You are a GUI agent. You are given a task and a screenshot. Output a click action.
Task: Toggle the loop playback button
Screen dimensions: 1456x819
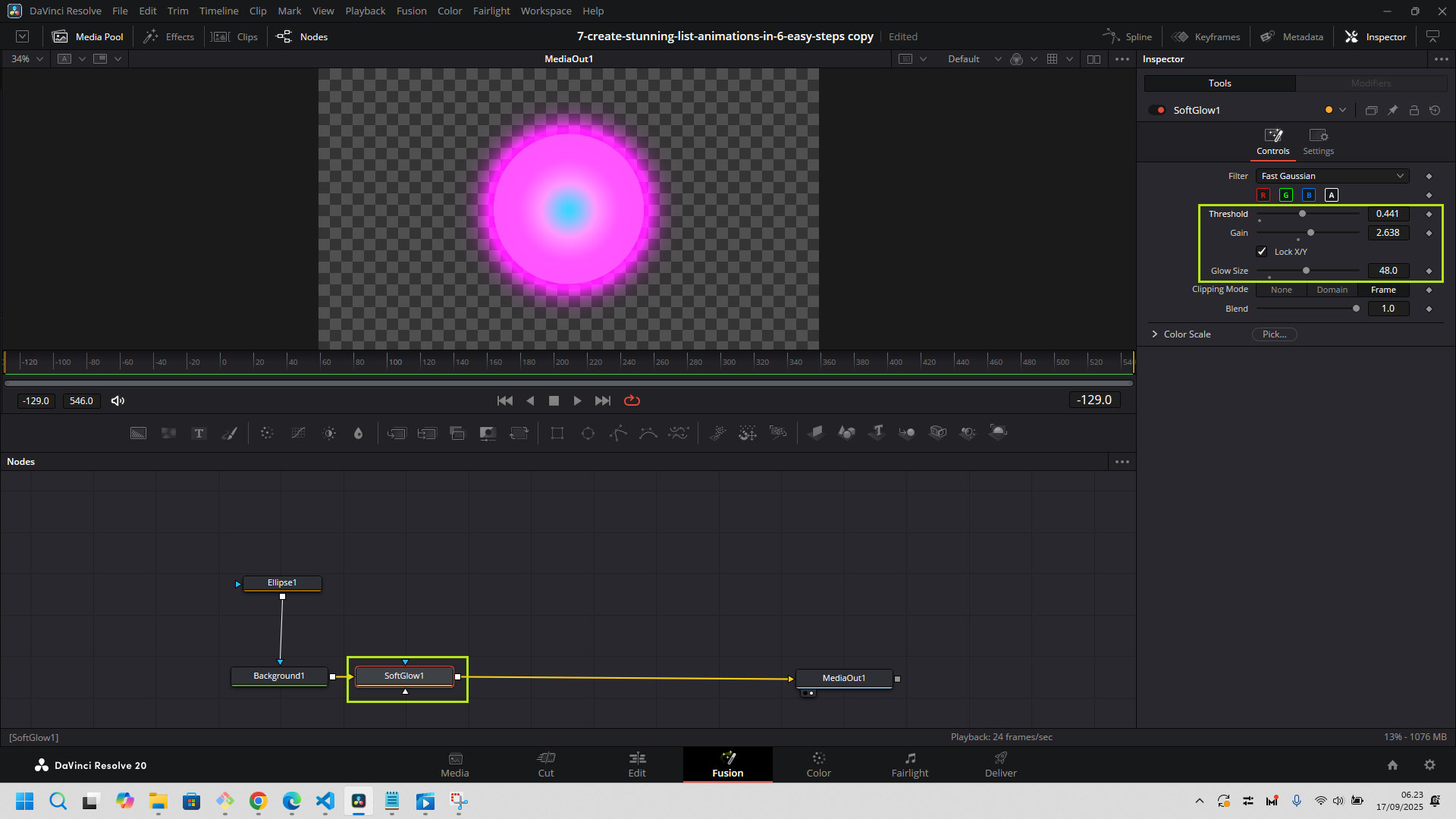click(x=632, y=400)
